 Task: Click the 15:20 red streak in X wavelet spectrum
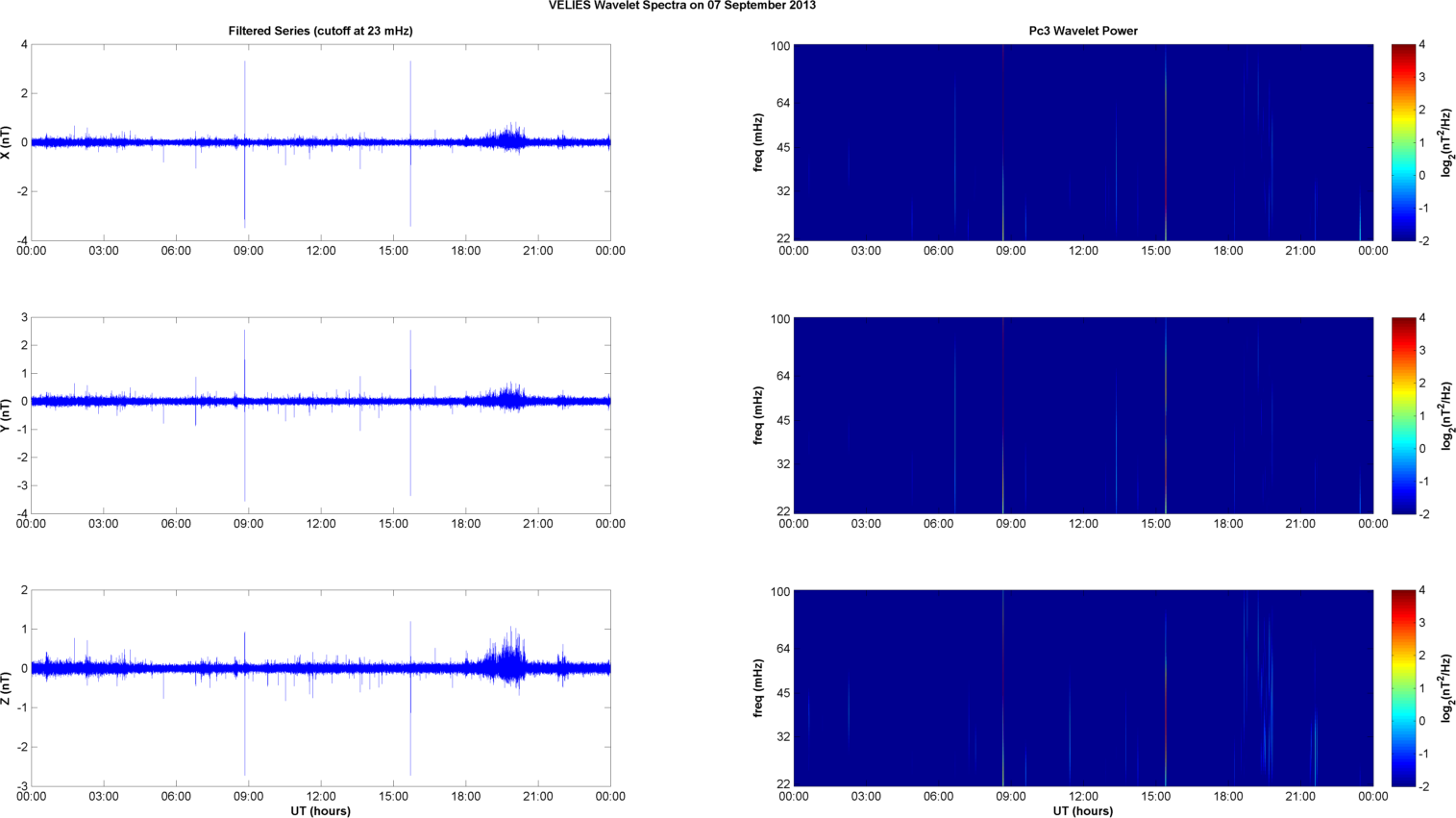point(1166,142)
